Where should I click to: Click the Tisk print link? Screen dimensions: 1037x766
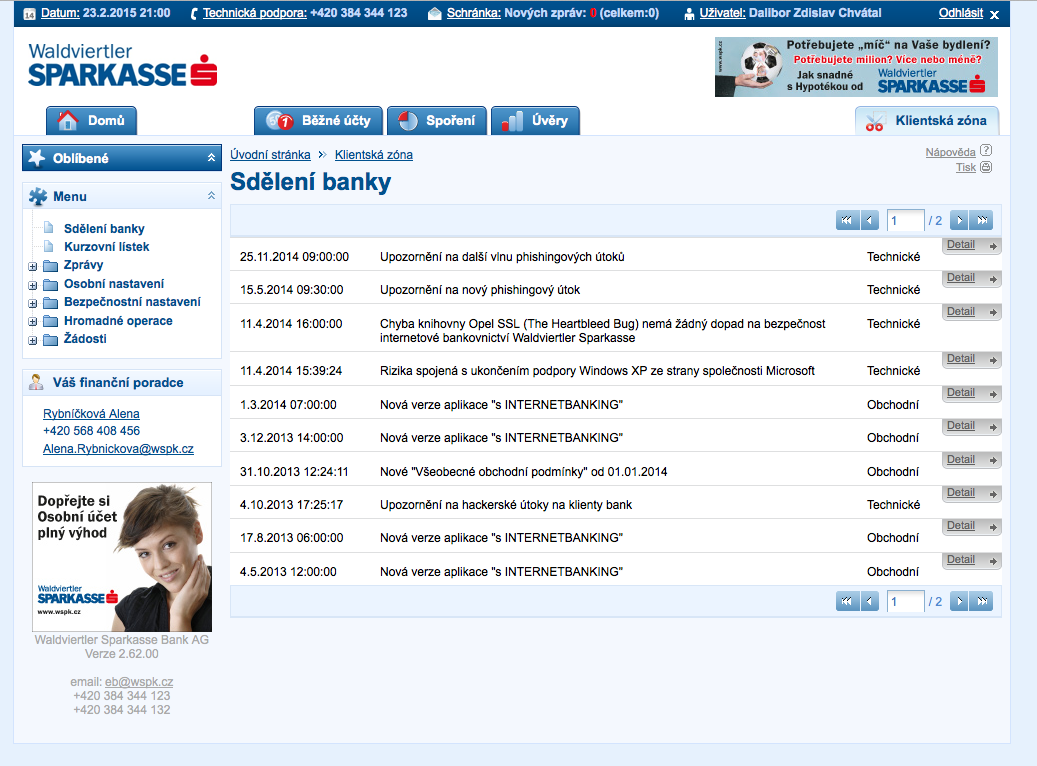point(966,167)
